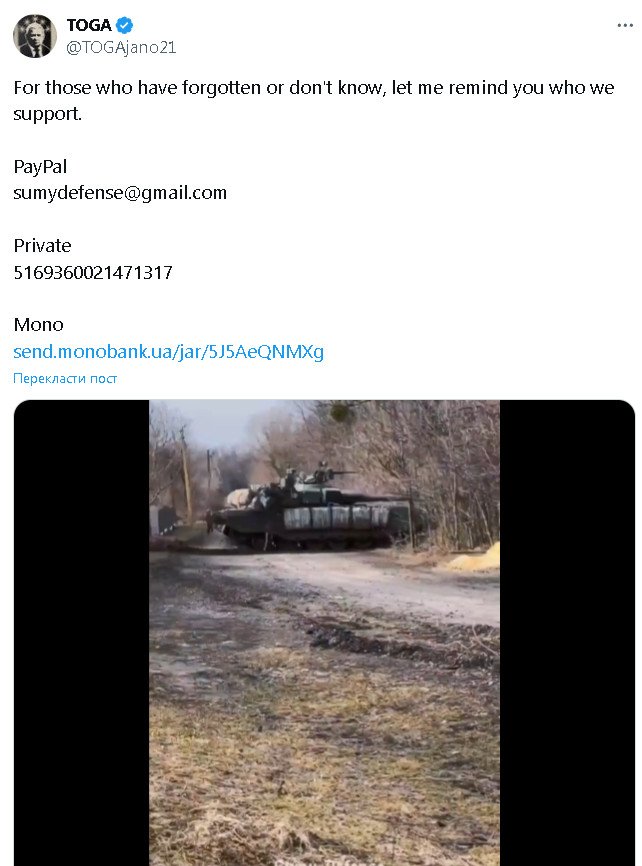The width and height of the screenshot is (642, 866).
Task: Play the tank video in the post
Action: (324, 632)
